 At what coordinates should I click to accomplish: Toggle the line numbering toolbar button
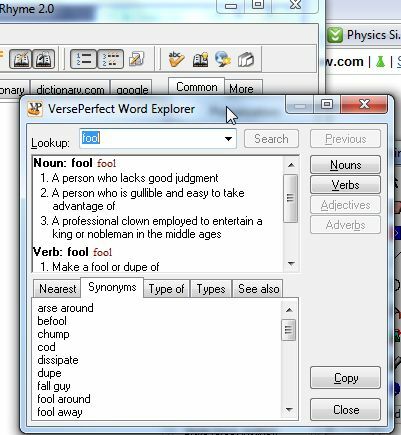tap(84, 59)
